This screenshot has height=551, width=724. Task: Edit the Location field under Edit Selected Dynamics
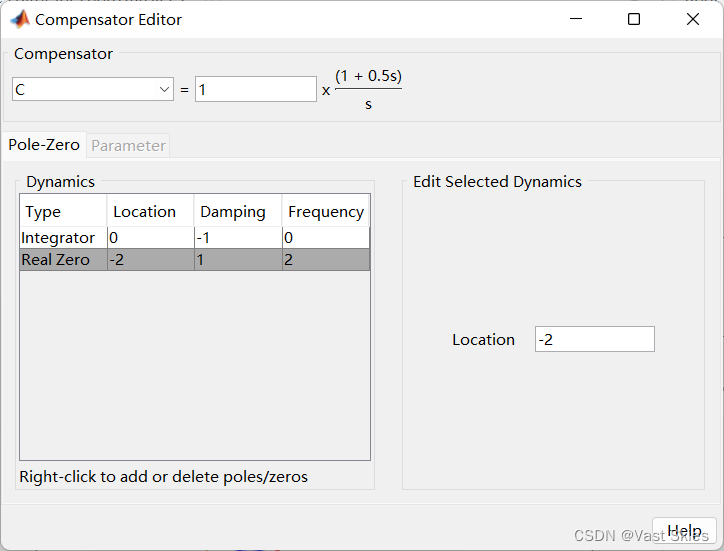tap(595, 339)
